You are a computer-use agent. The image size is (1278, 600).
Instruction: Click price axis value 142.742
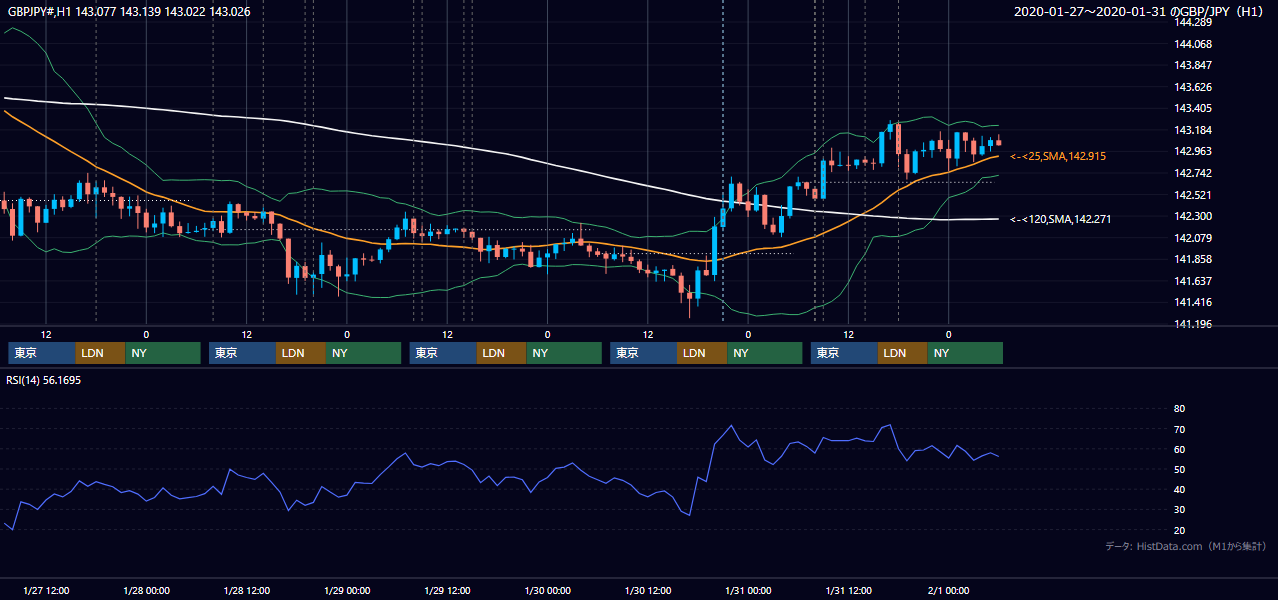[x=1193, y=173]
